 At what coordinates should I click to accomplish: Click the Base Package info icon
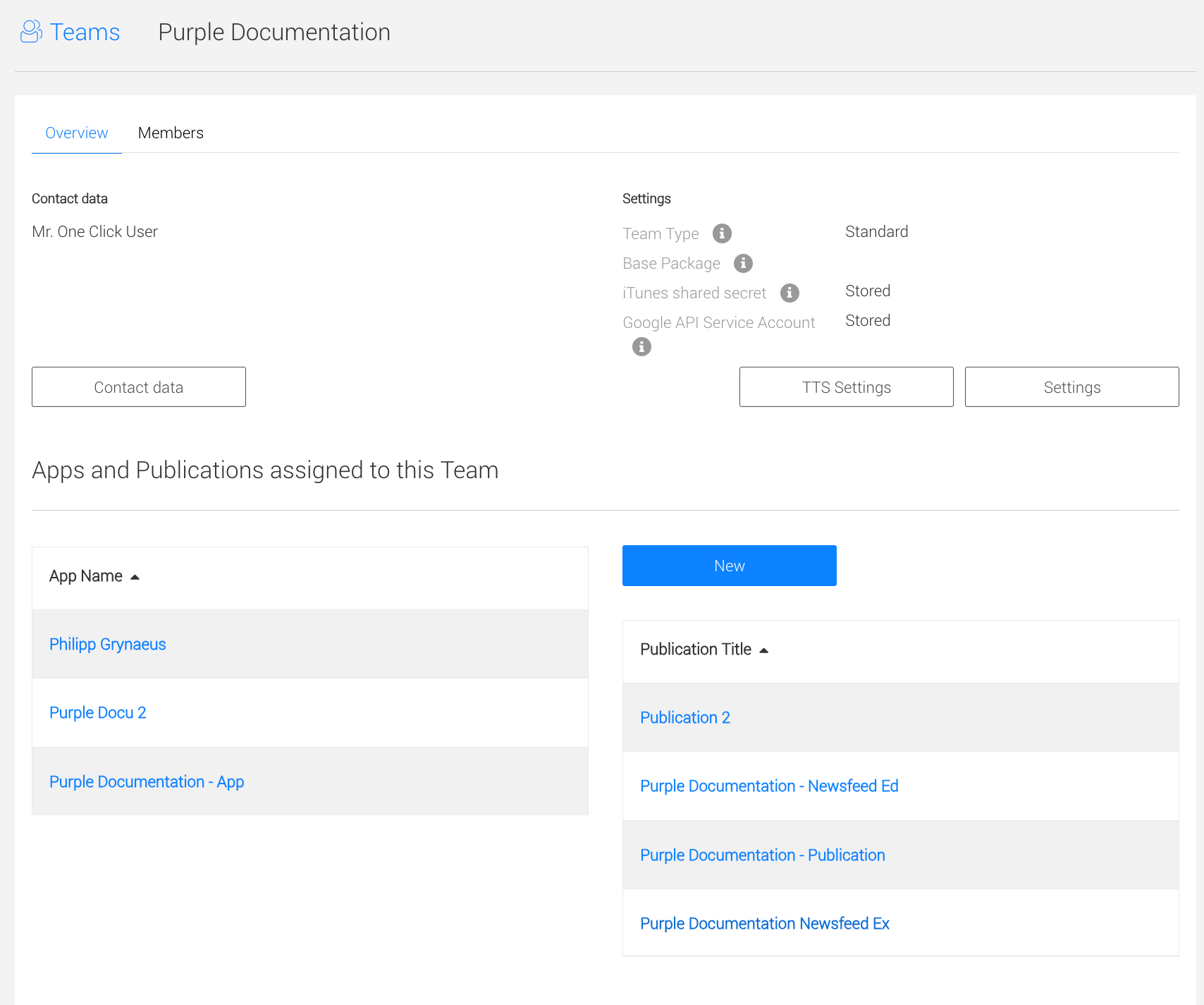(743, 263)
